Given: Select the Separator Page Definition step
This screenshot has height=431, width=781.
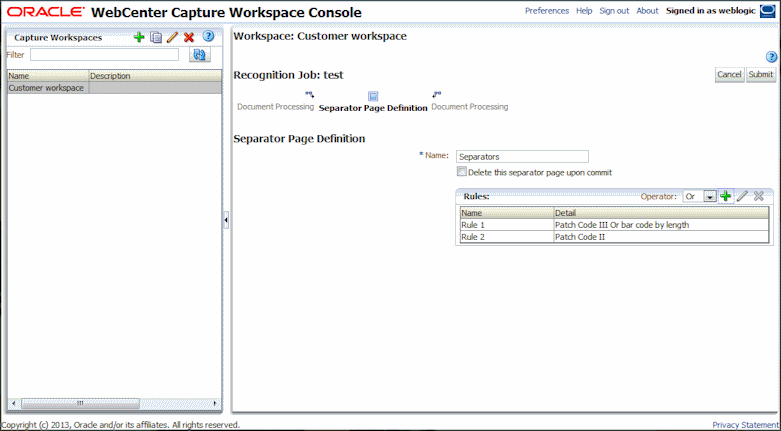Looking at the screenshot, I should point(373,108).
